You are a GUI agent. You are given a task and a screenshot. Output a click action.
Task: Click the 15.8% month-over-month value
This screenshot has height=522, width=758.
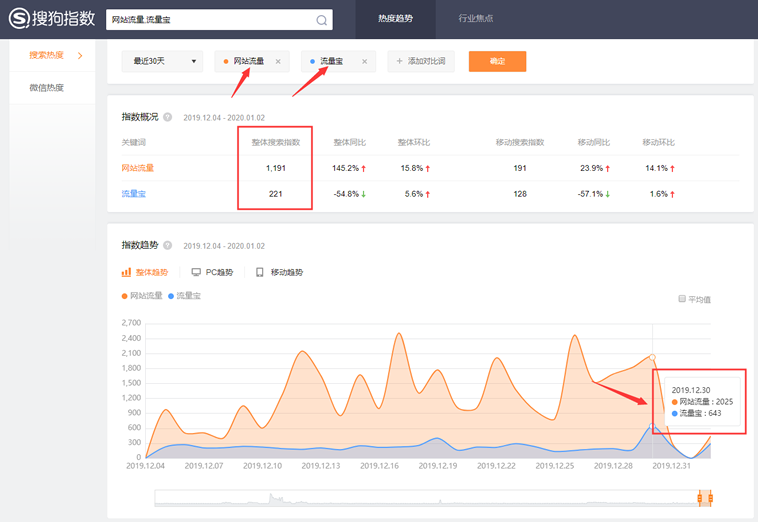click(x=412, y=168)
